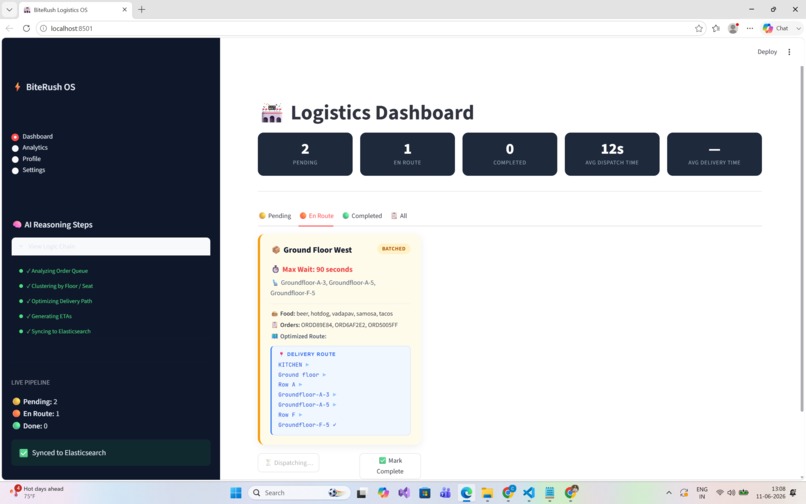Screen dimensions: 806x504
Task: Click the BiteRush OS lightning bolt icon
Action: (x=17, y=87)
